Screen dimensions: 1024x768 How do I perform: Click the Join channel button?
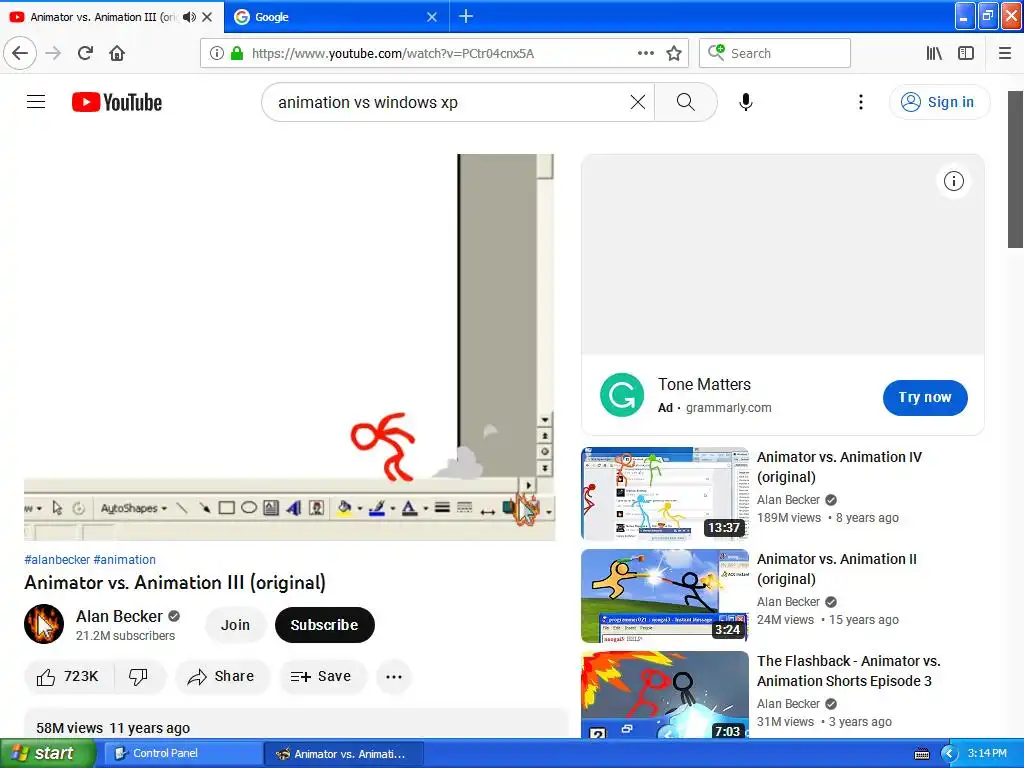[x=235, y=625]
